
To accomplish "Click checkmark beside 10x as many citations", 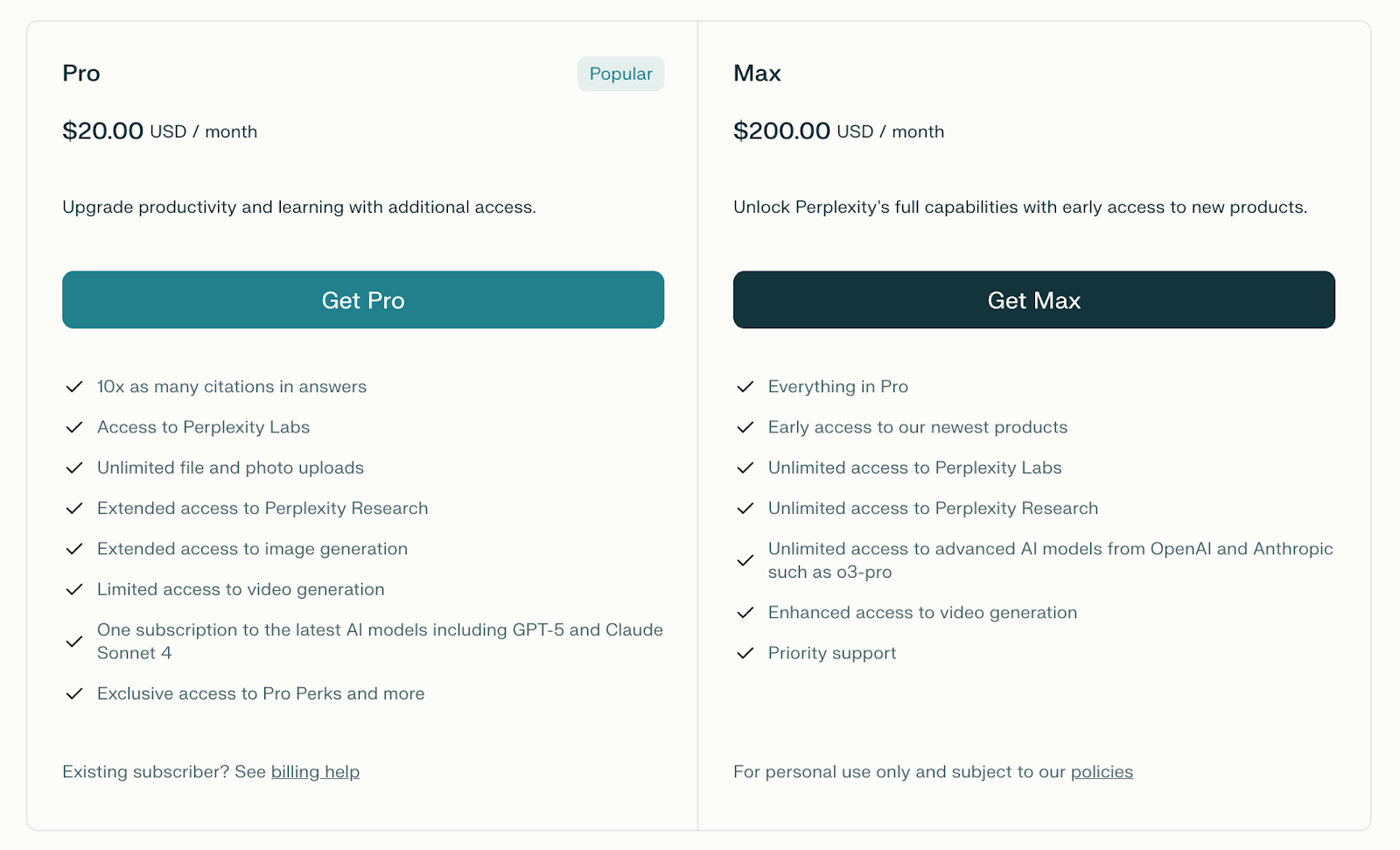I will coord(74,387).
